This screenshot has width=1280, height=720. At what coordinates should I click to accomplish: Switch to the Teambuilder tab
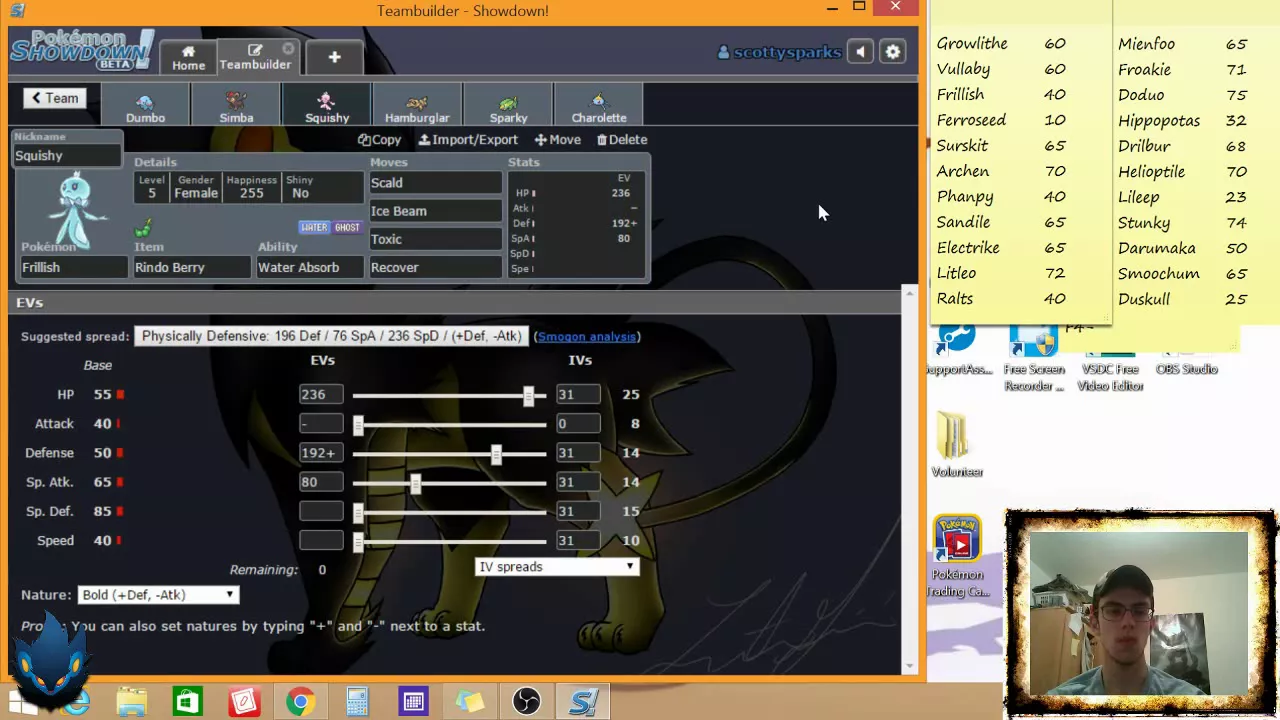(x=255, y=57)
